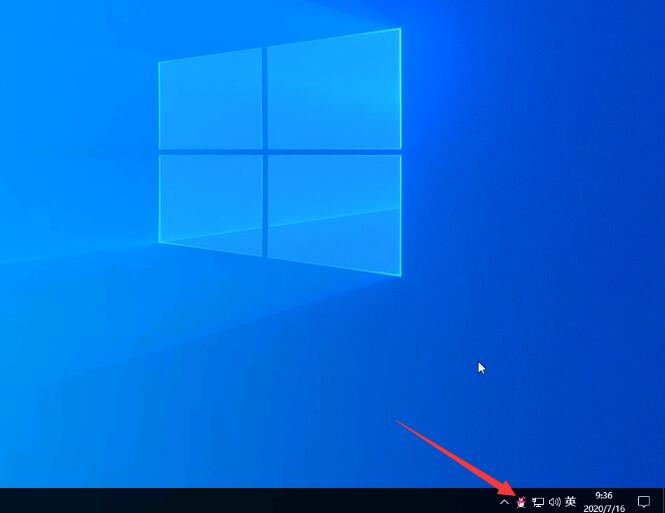665x513 pixels.
Task: Switch input method via the 英 indicator
Action: pyautogui.click(x=570, y=502)
